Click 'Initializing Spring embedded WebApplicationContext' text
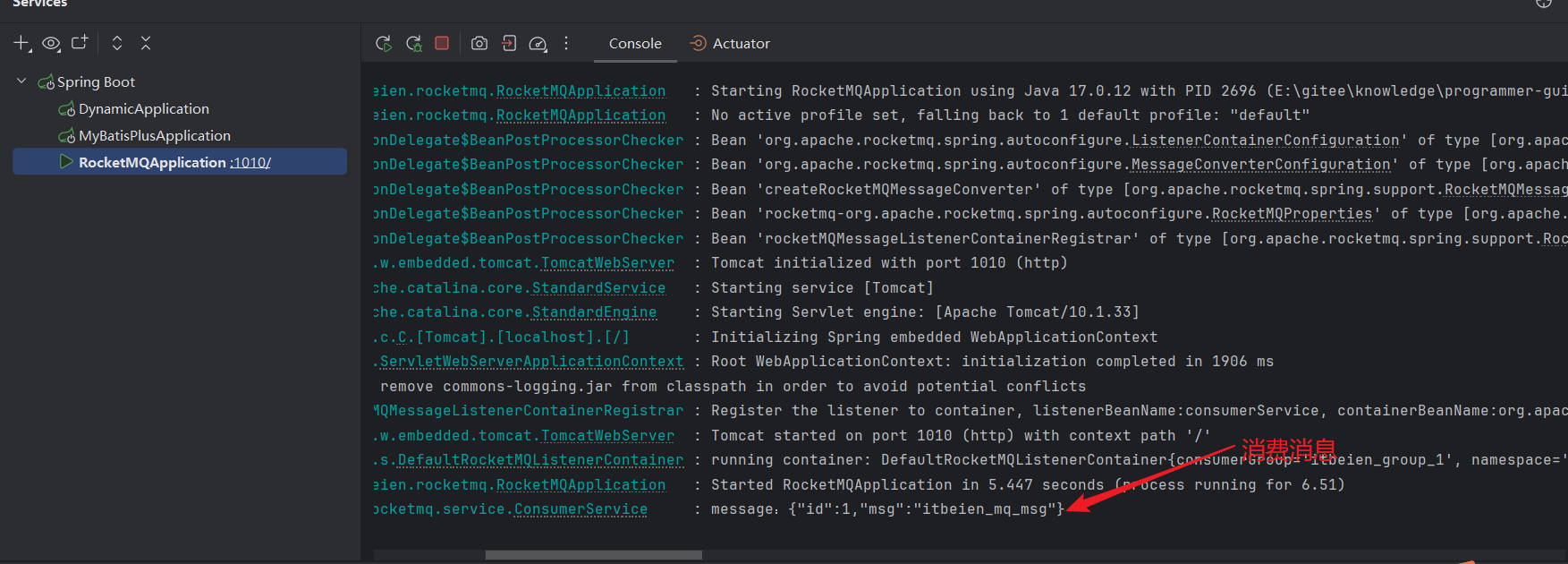The height and width of the screenshot is (564, 1568). coord(934,338)
